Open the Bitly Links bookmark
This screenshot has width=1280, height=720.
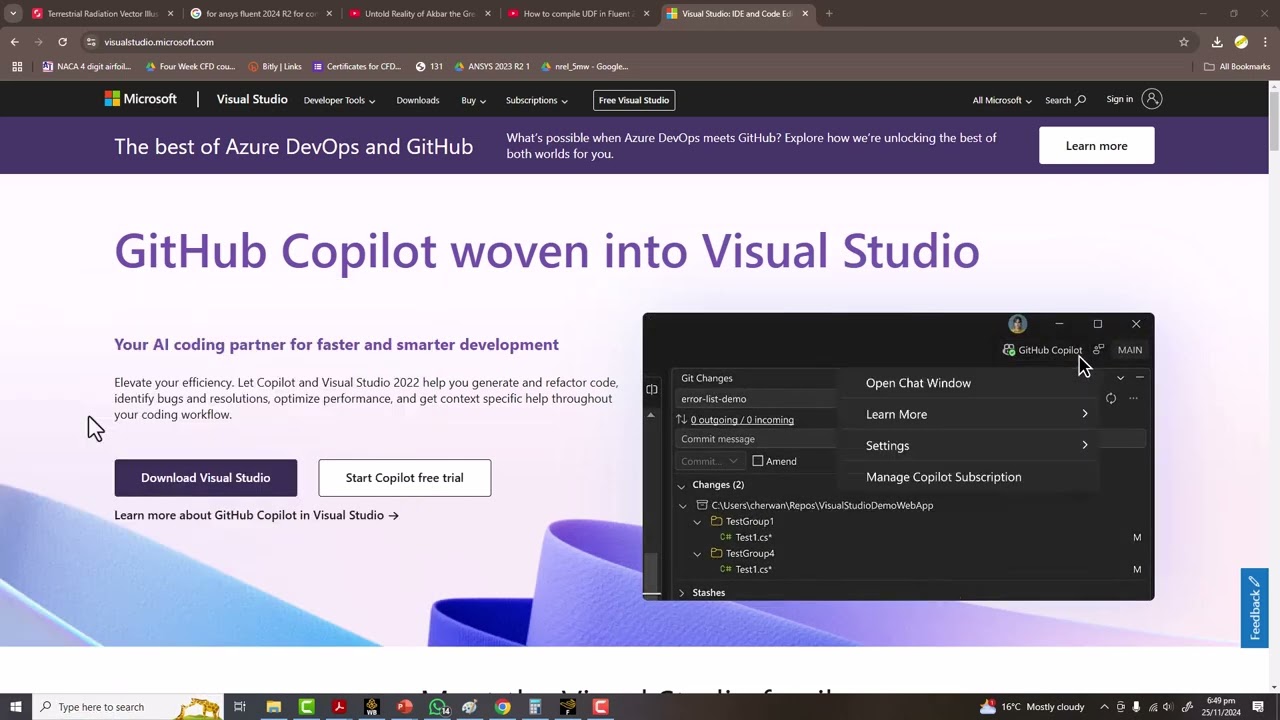pyautogui.click(x=274, y=67)
